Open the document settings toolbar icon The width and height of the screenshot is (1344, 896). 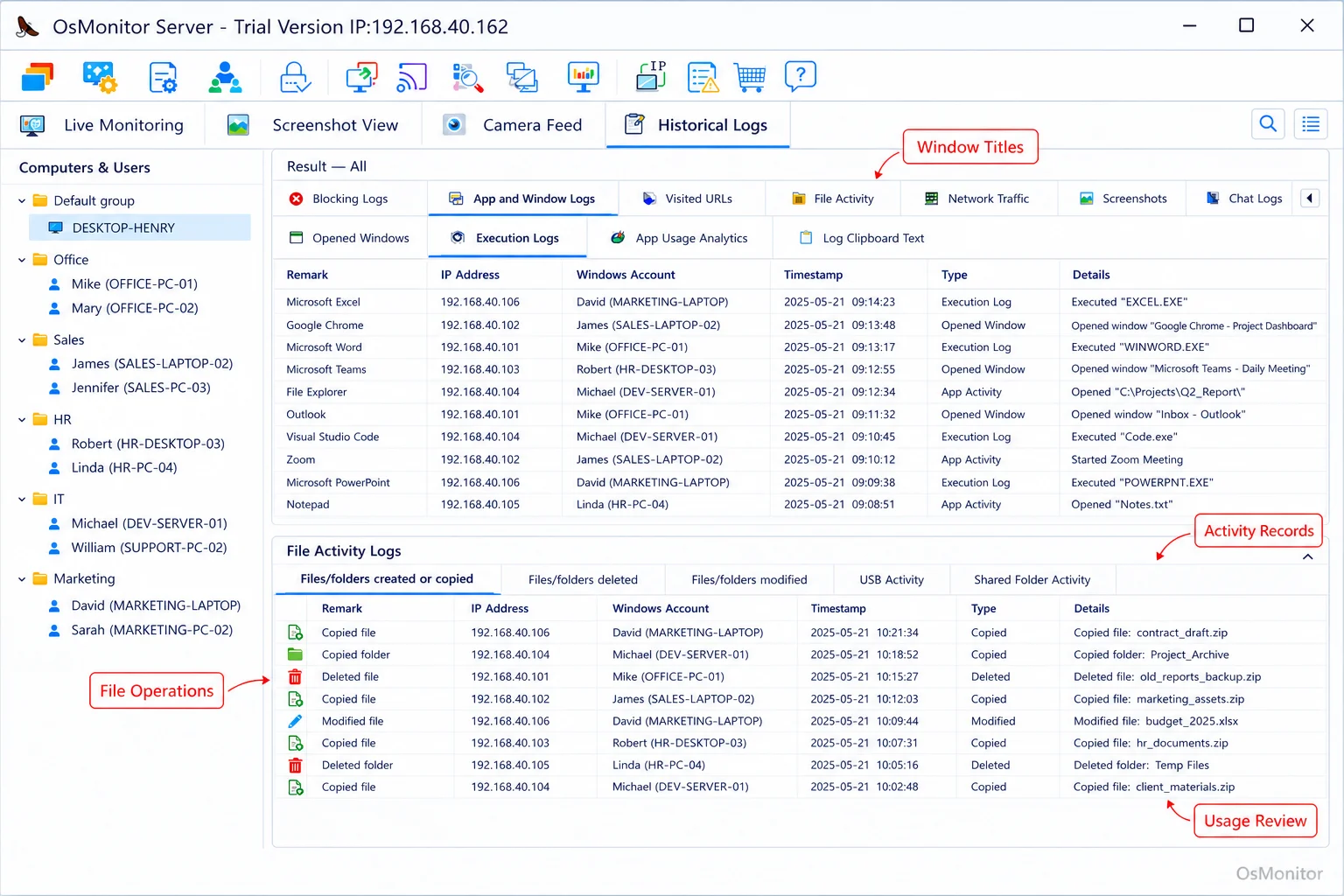(x=163, y=77)
